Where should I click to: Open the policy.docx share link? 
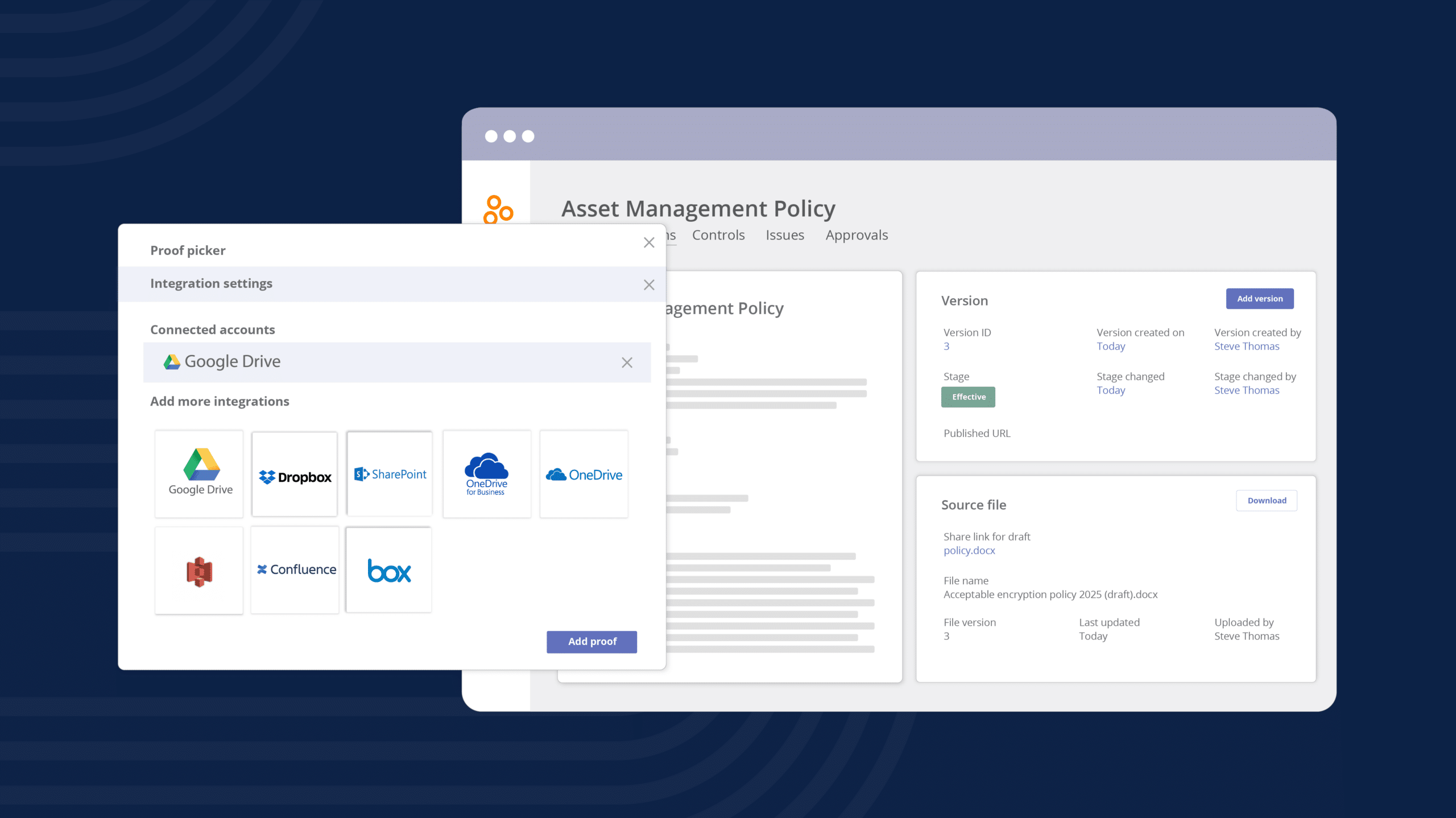969,551
